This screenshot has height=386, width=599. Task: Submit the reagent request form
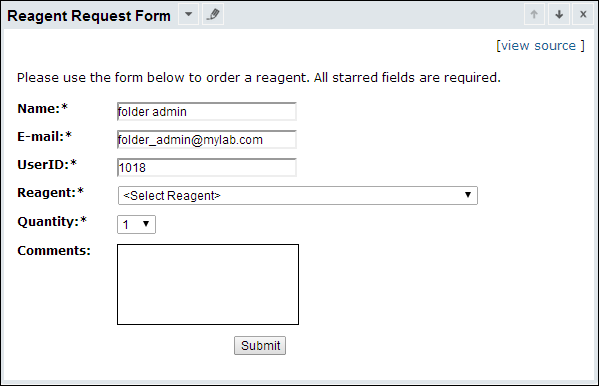[260, 345]
